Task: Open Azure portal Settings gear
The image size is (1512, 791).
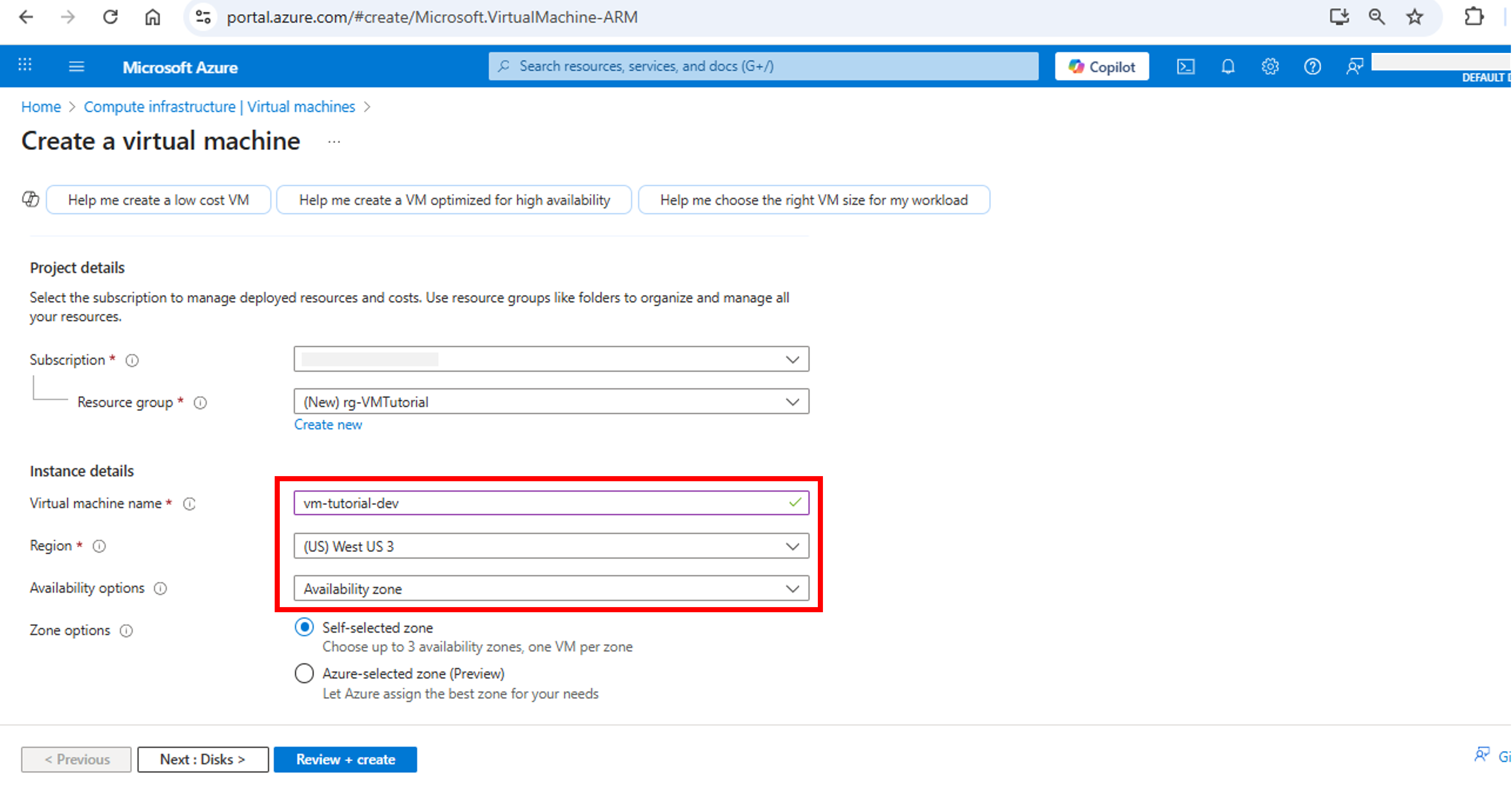Action: pos(1269,66)
